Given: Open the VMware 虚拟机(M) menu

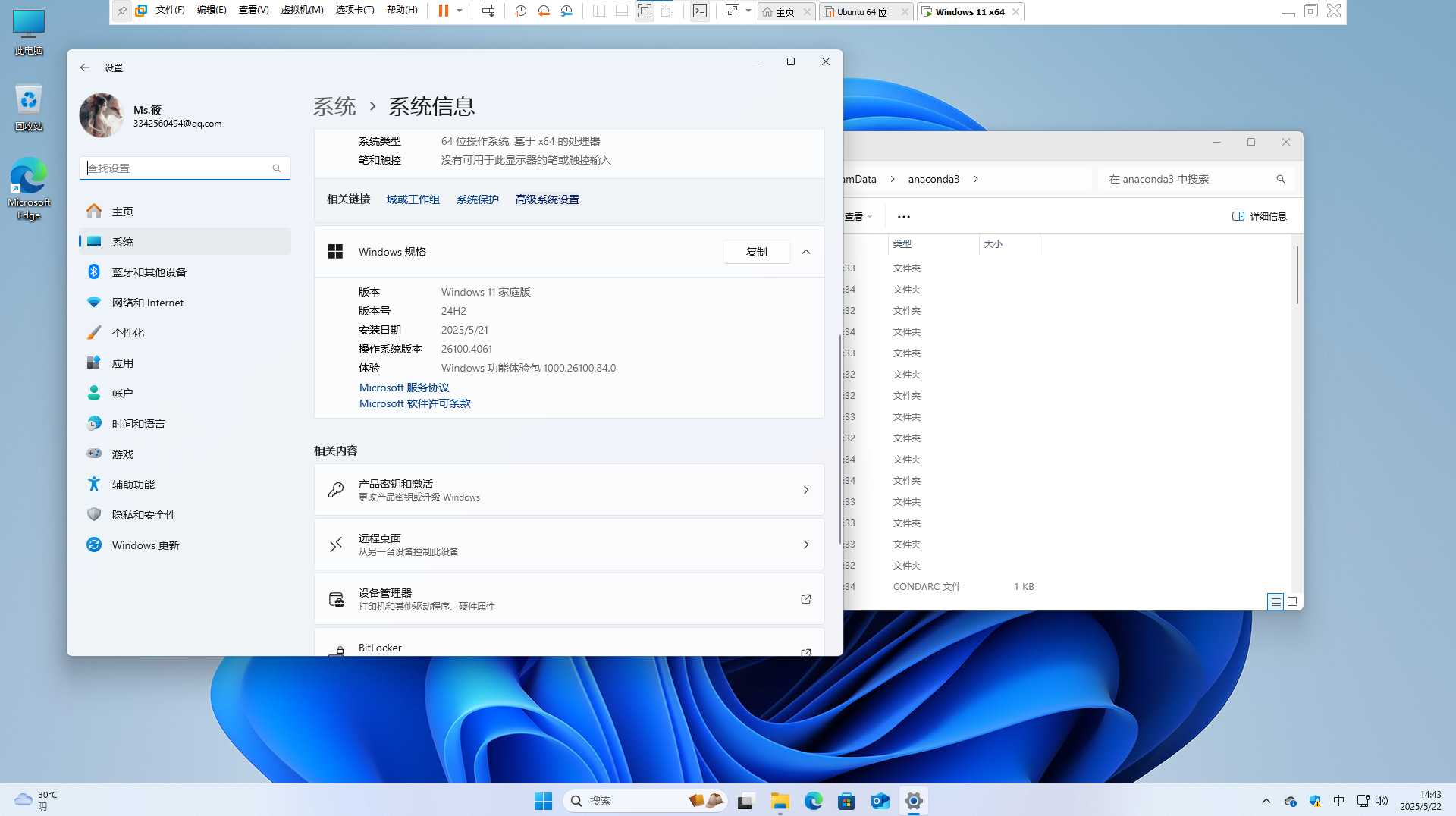Looking at the screenshot, I should tap(302, 10).
